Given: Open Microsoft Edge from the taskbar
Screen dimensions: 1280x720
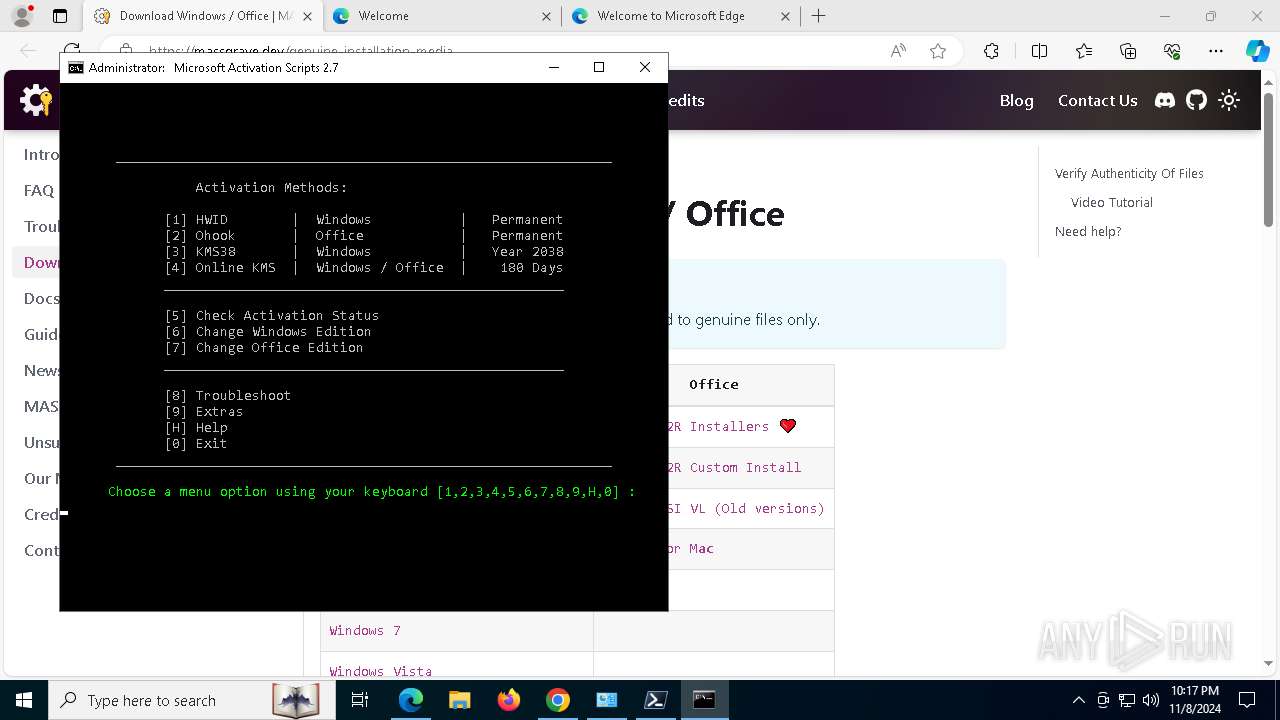Looking at the screenshot, I should click(411, 700).
